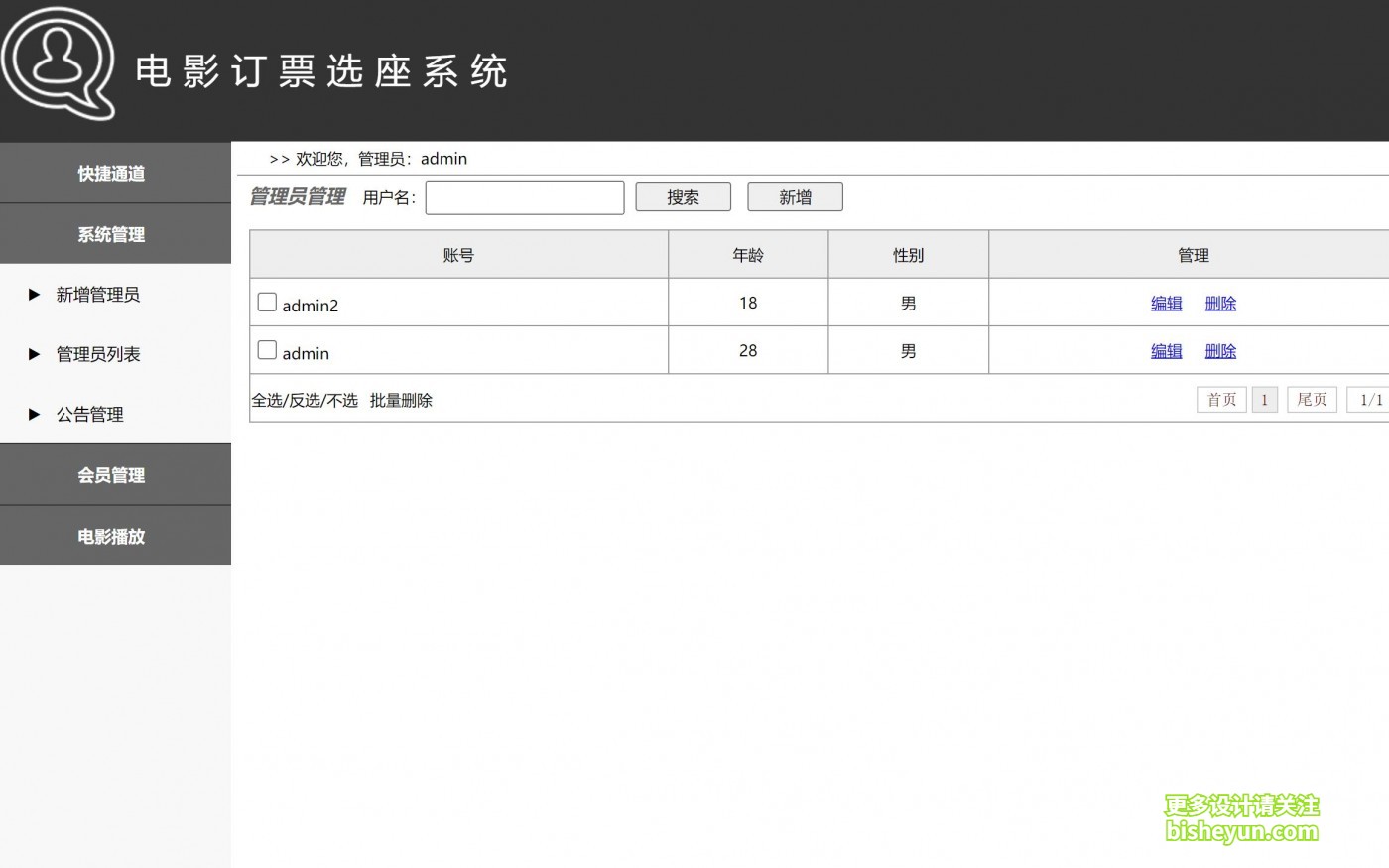1389x868 pixels.
Task: Click 删除 link for admin row
Action: click(x=1220, y=351)
